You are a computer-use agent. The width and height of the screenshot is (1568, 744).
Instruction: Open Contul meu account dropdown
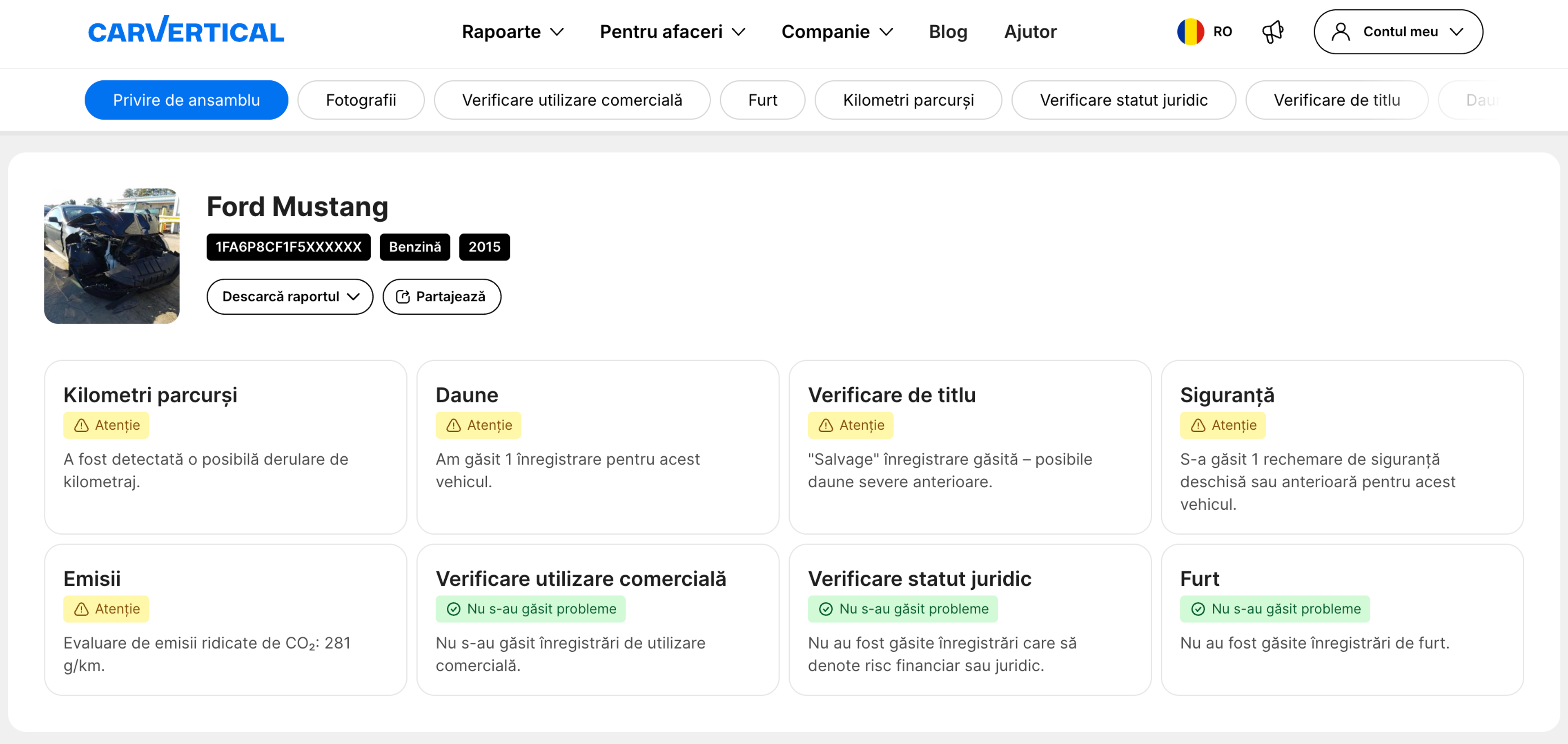pyautogui.click(x=1398, y=32)
